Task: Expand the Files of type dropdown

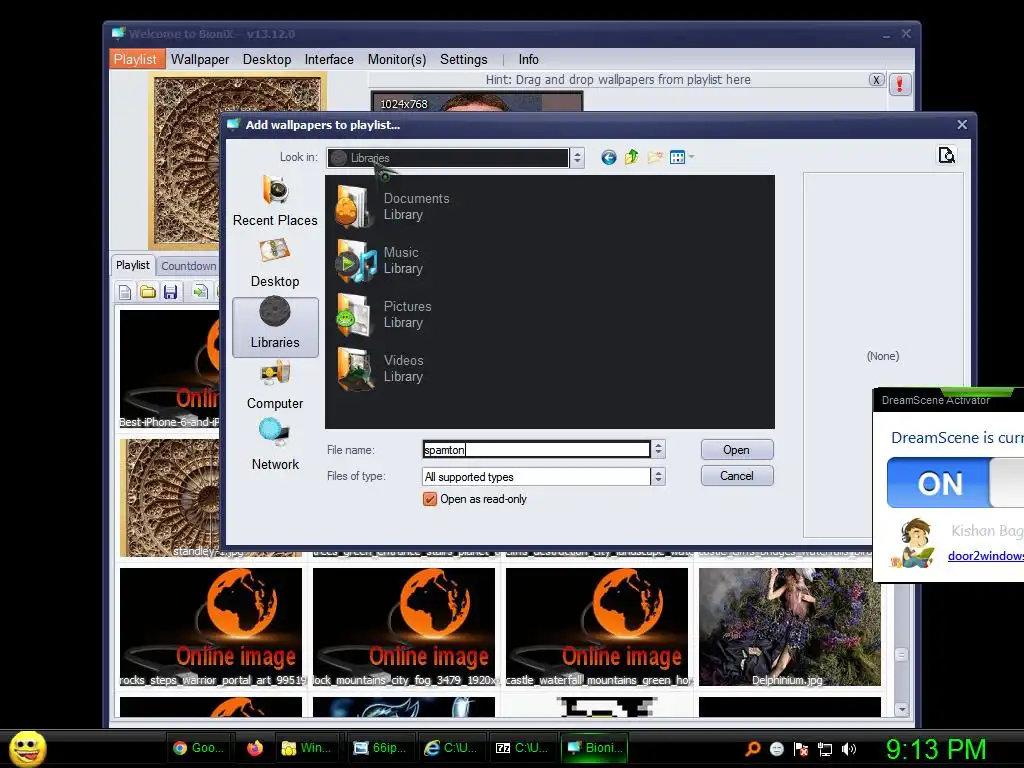Action: (x=658, y=477)
